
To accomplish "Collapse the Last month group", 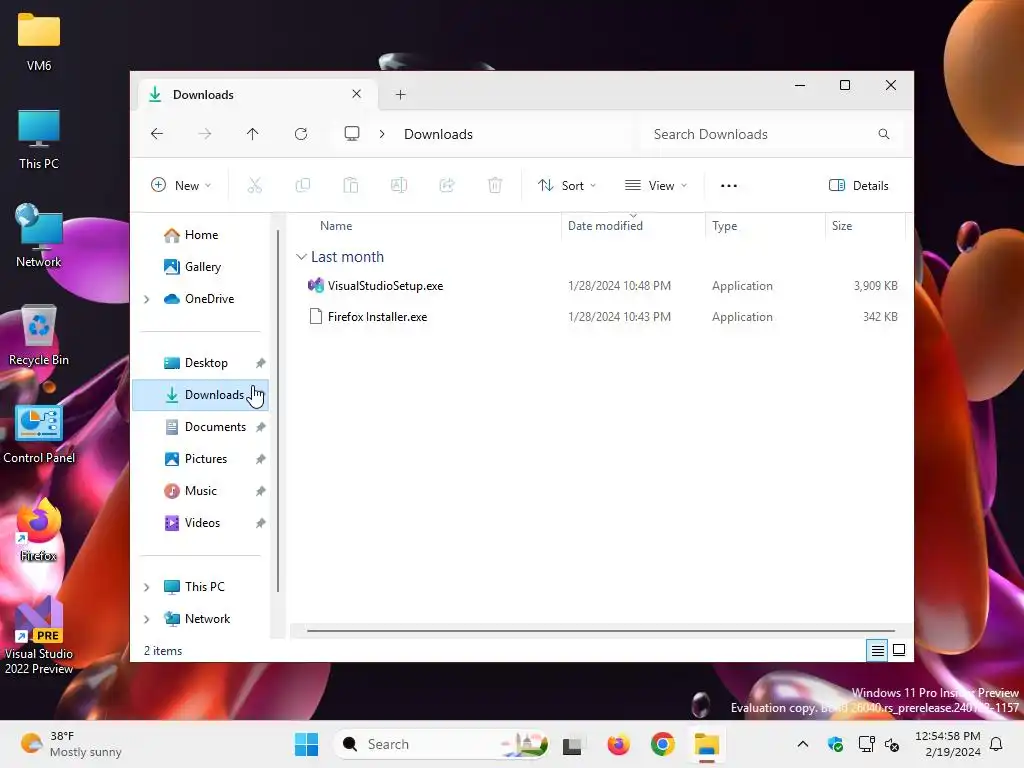I will pyautogui.click(x=301, y=257).
